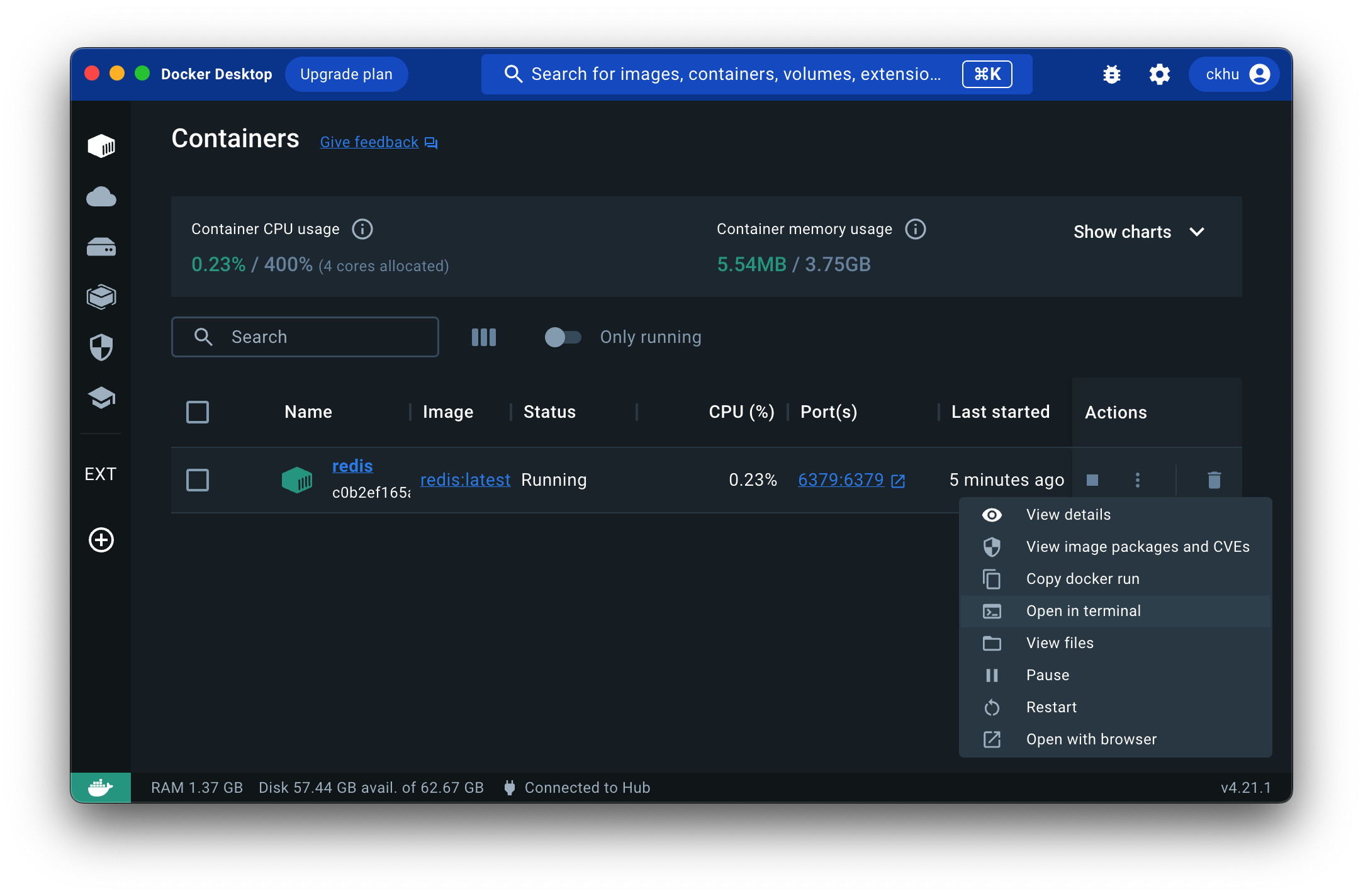
Task: Check the select-all containers checkbox
Action: (x=198, y=412)
